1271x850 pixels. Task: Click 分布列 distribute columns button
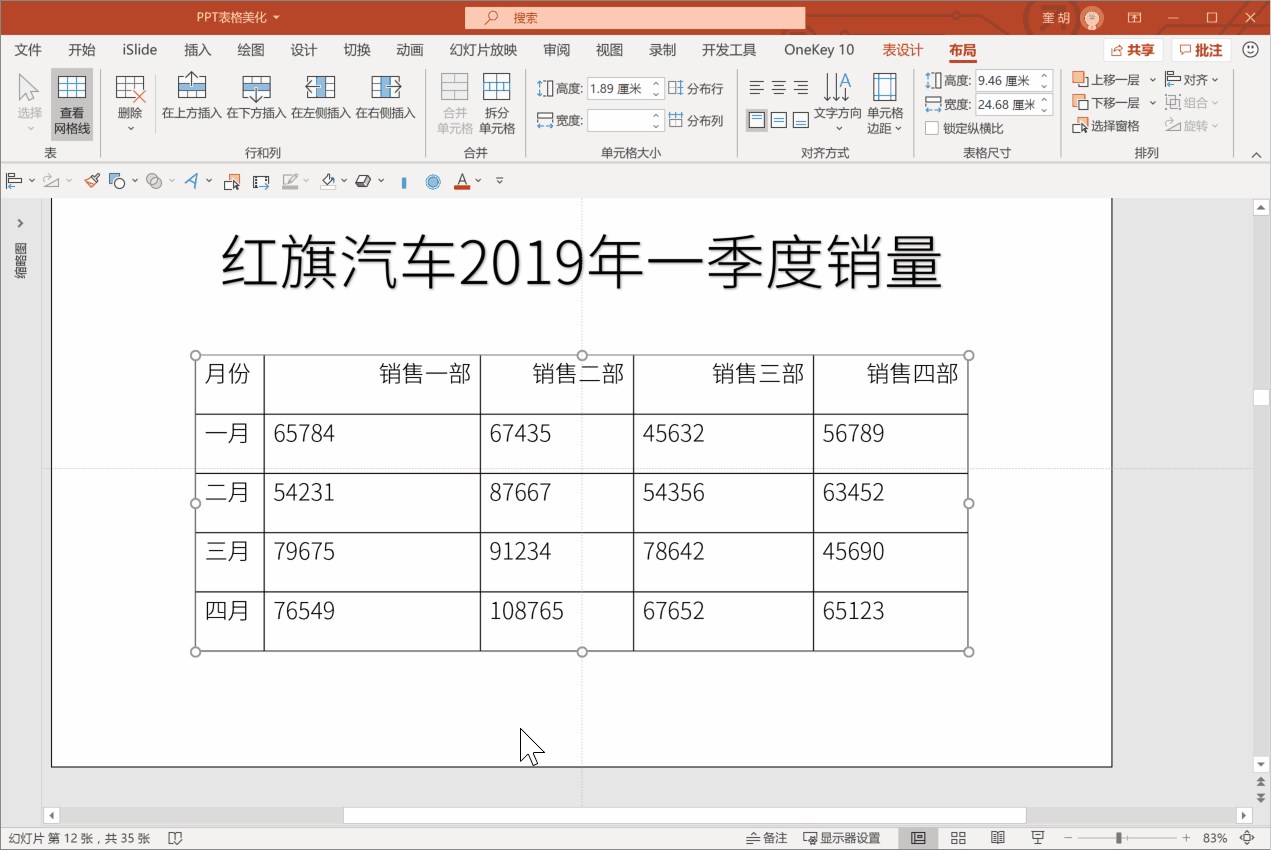[696, 120]
